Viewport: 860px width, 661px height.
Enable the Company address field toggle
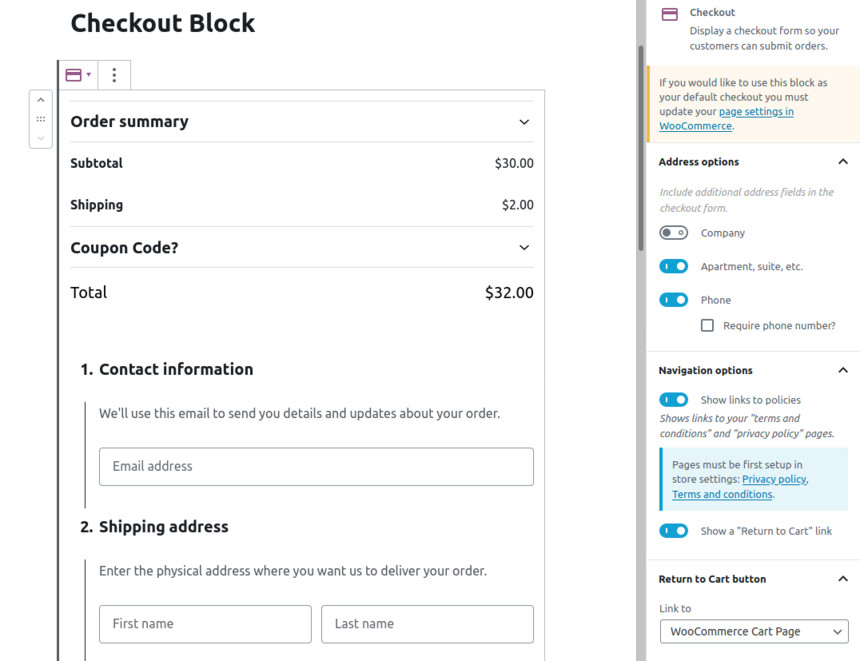point(674,233)
